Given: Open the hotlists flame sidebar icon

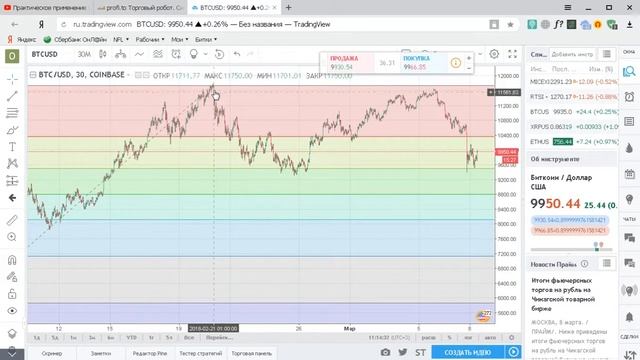Looking at the screenshot, I should point(629,148).
